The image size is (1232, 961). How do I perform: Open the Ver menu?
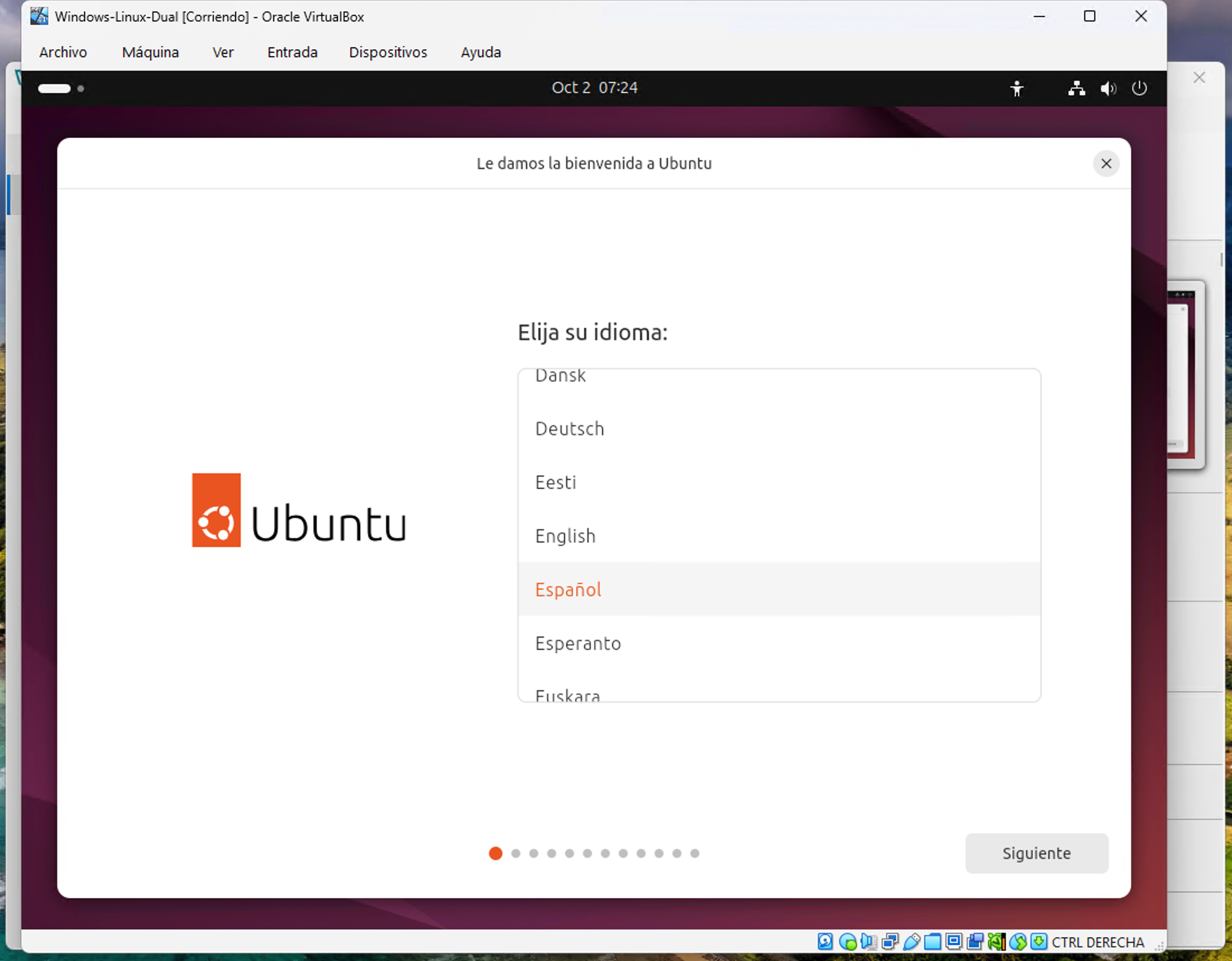coord(223,53)
